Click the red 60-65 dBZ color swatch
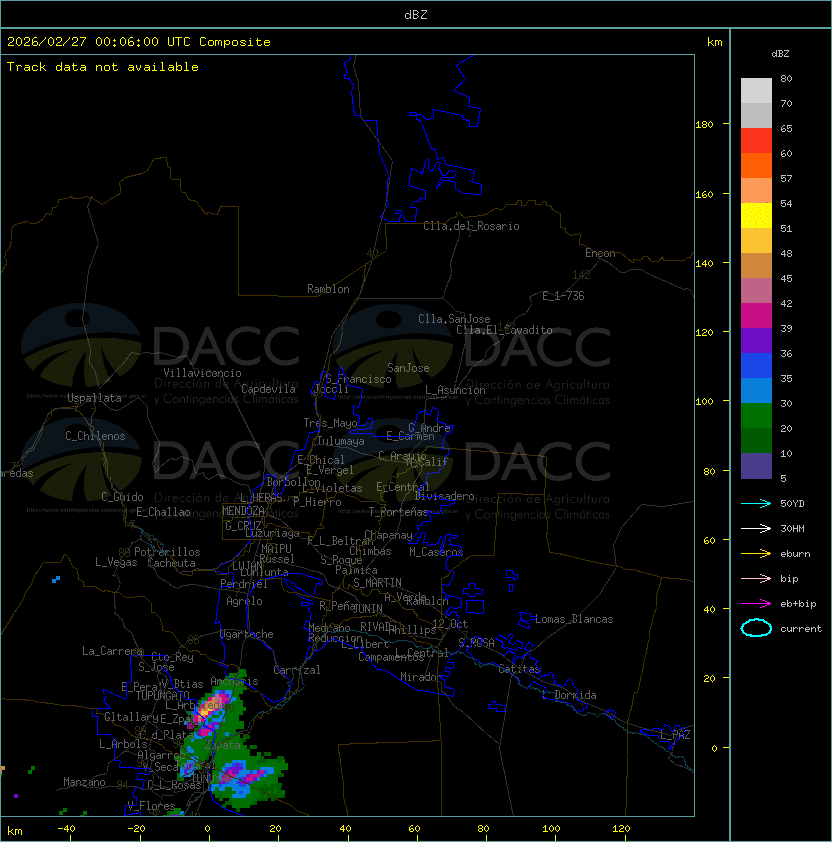This screenshot has width=832, height=842. tap(756, 141)
